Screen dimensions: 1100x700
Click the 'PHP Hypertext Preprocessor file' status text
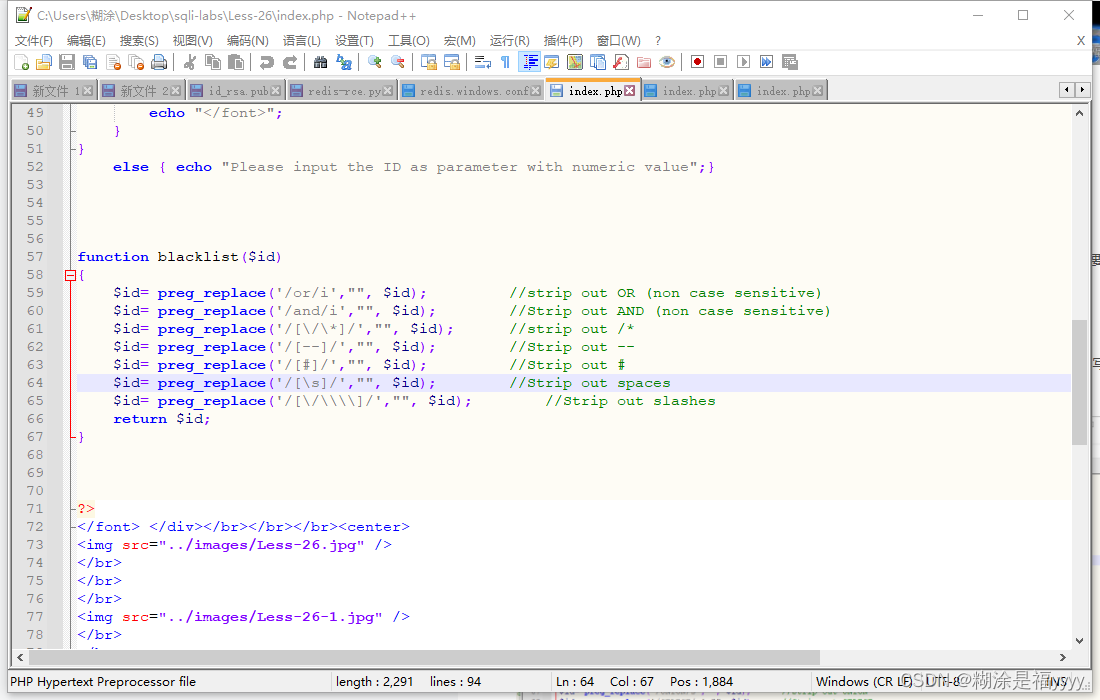103,682
